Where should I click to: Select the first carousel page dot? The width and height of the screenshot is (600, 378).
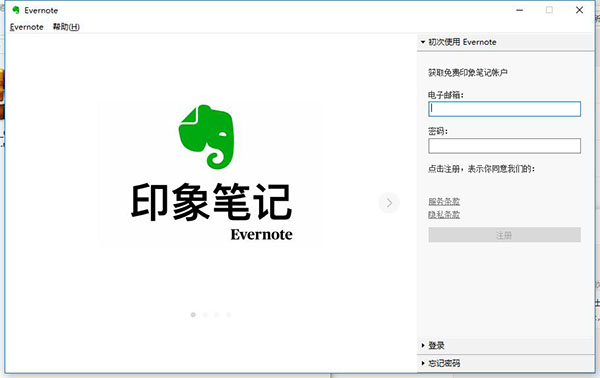[193, 314]
